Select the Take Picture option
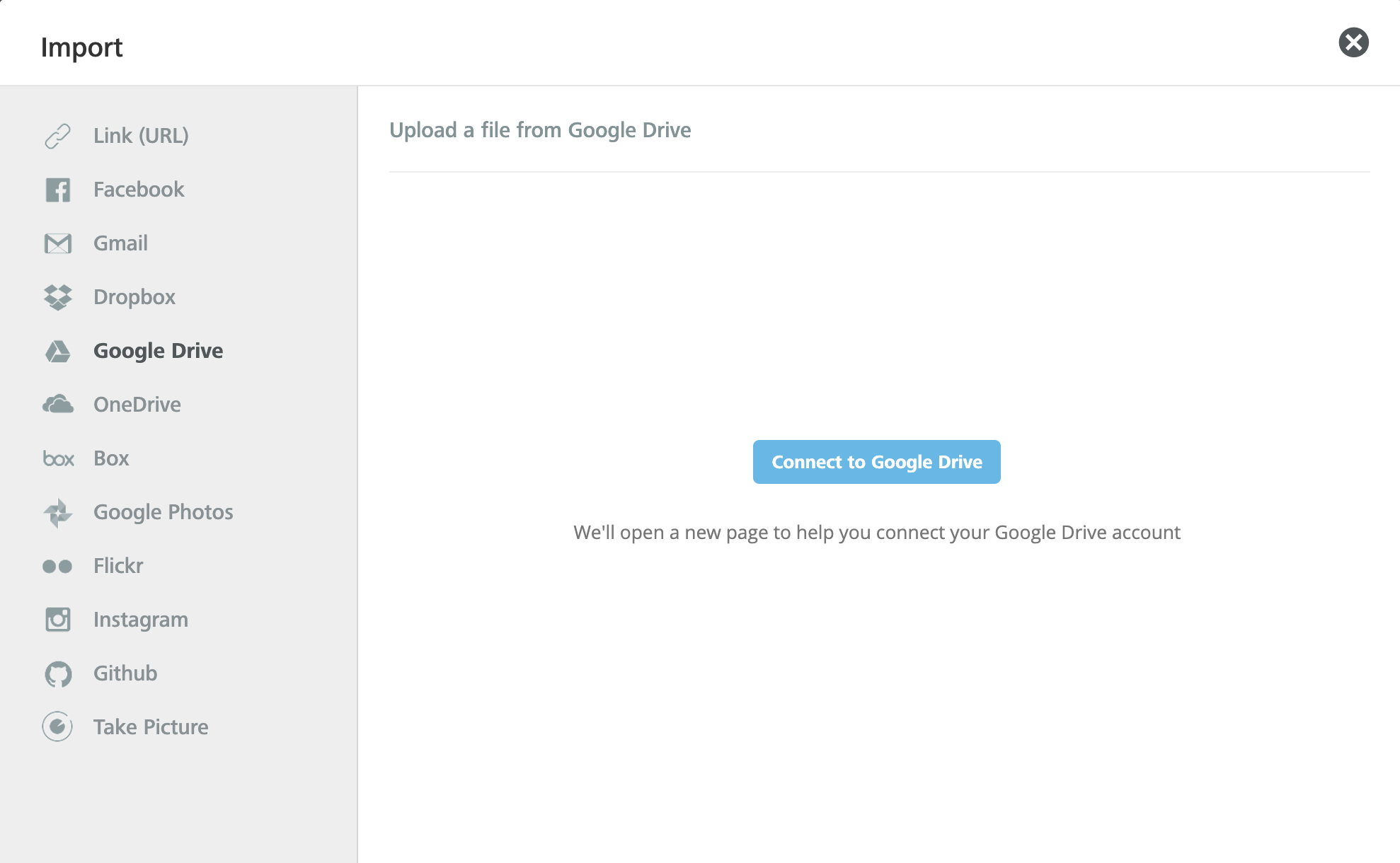1400x863 pixels. [151, 727]
